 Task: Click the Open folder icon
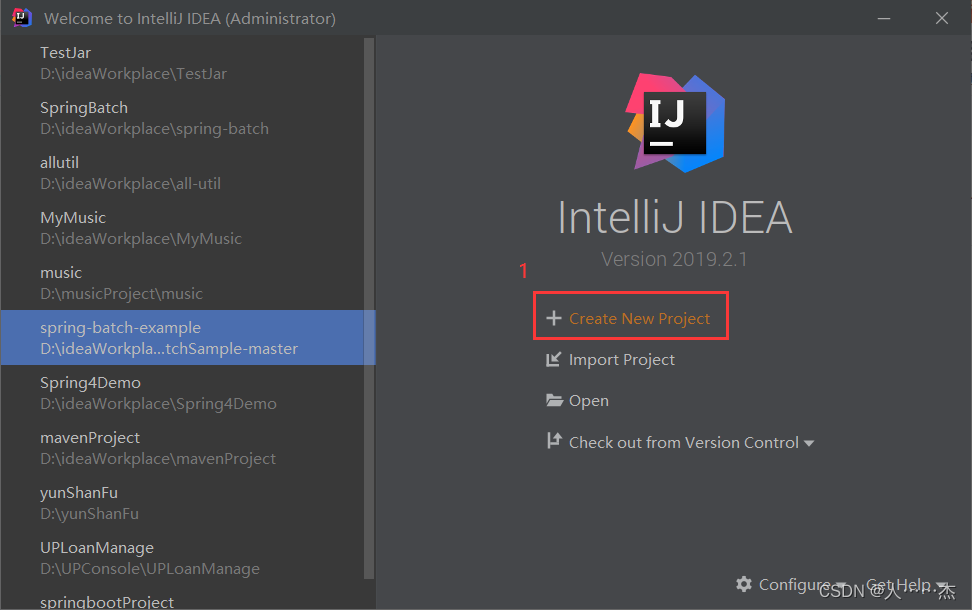tap(554, 400)
